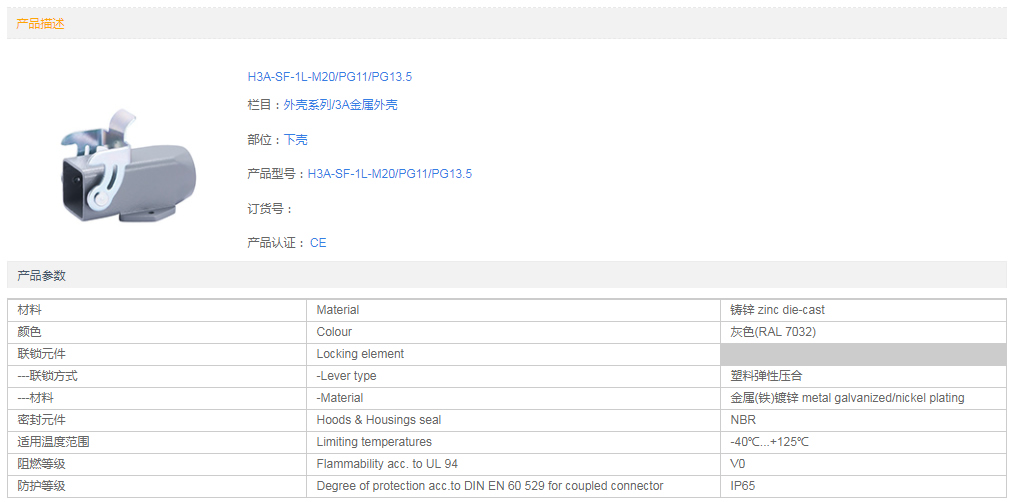
Task: Click the IP65 protection degree value
Action: coord(742,486)
